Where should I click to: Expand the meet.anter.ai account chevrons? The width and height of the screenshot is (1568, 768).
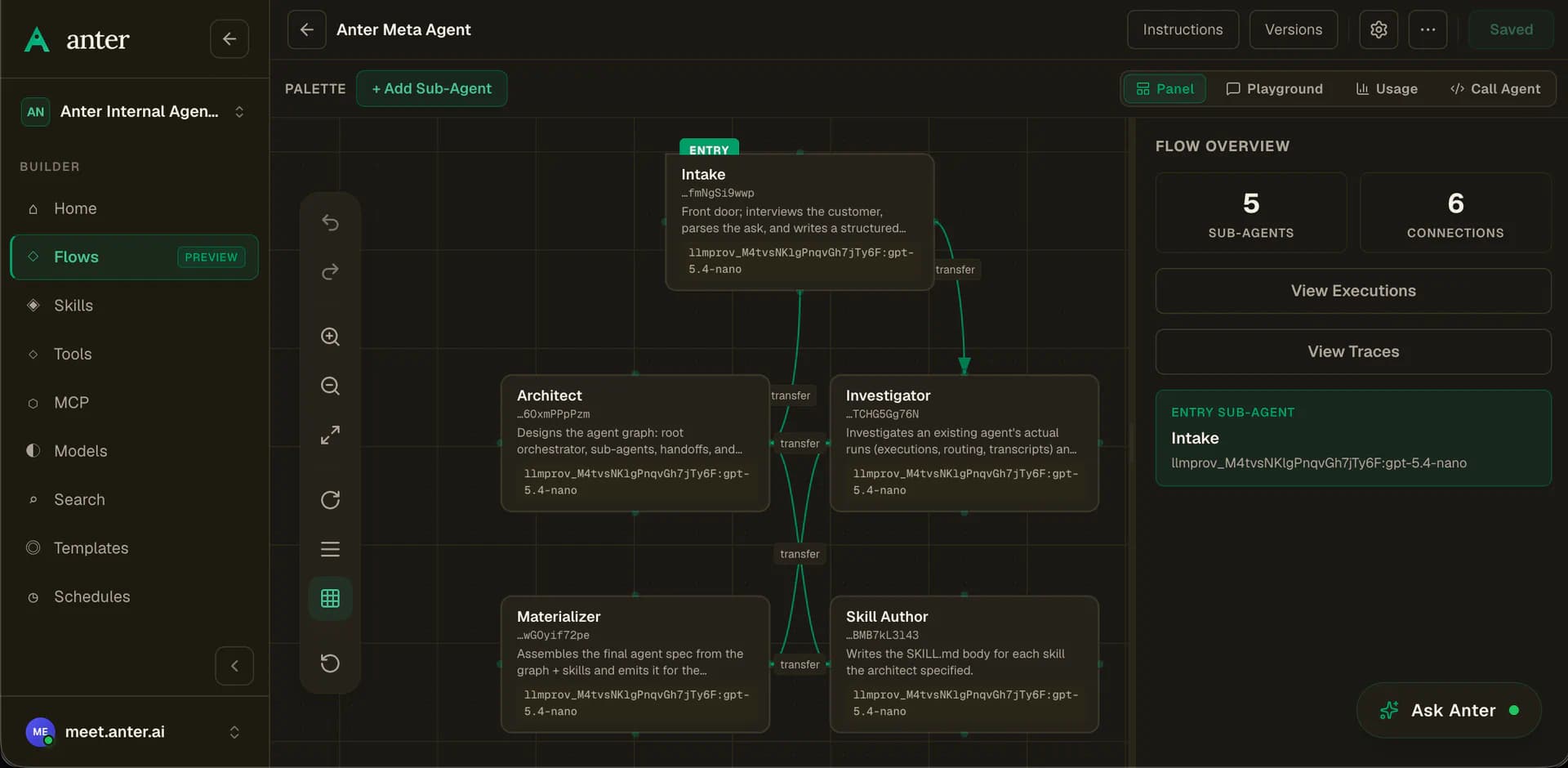click(234, 732)
